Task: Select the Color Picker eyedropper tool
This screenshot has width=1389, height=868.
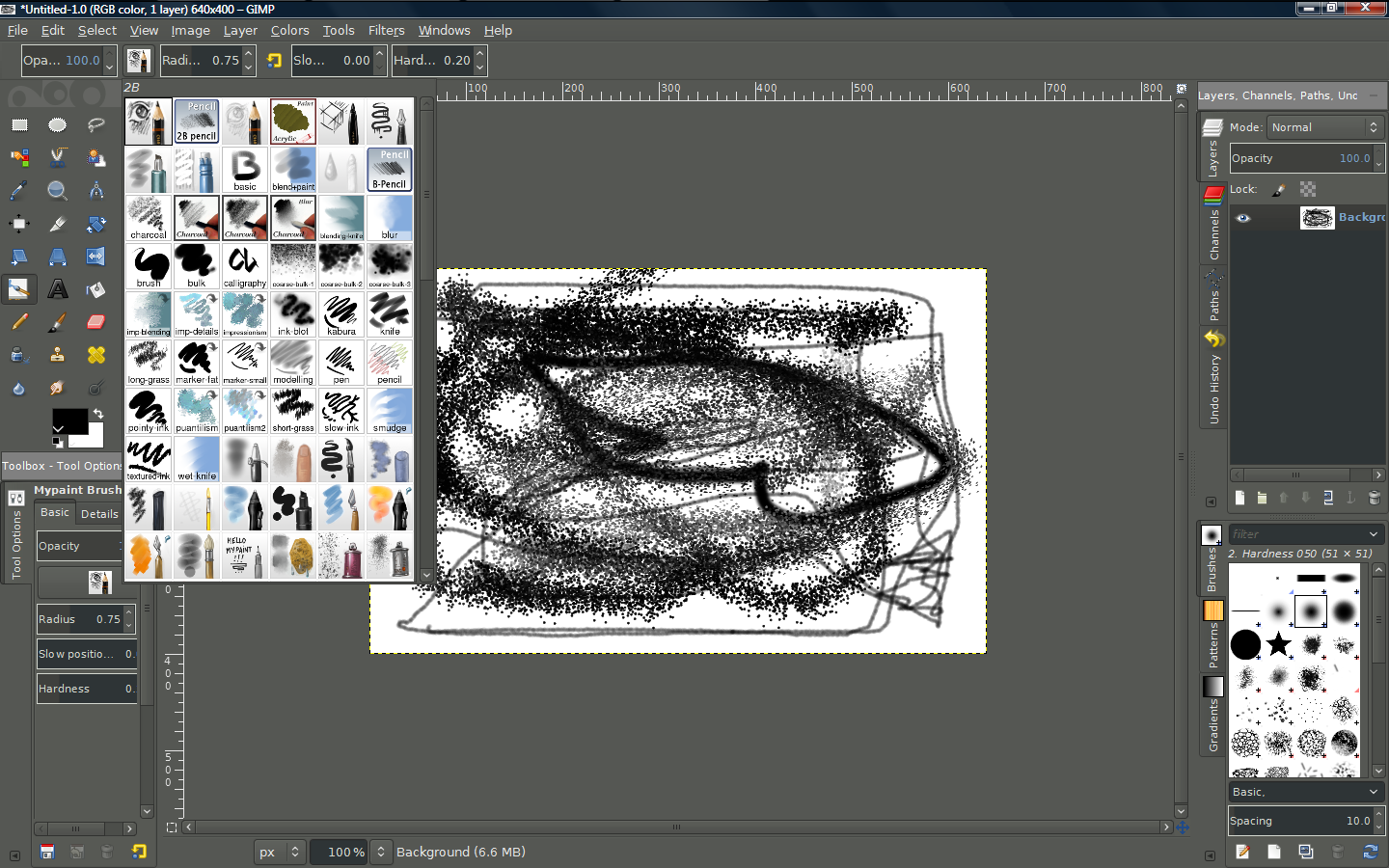Action: [19, 190]
